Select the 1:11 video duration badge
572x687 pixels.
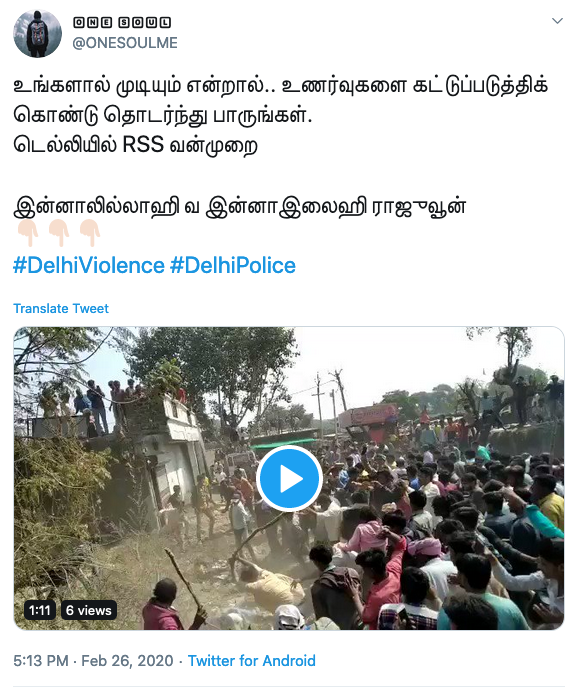[39, 610]
